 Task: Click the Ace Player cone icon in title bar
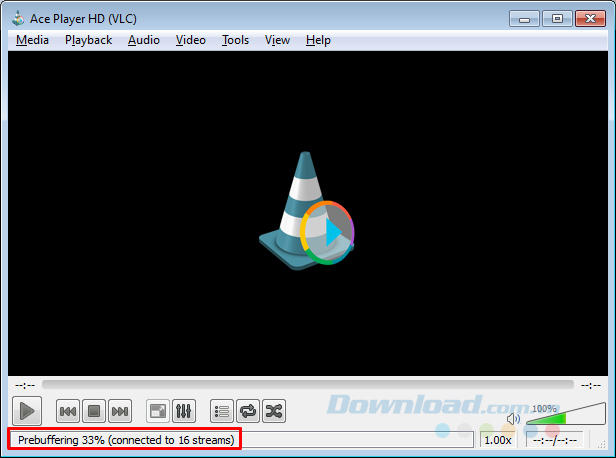[x=18, y=19]
